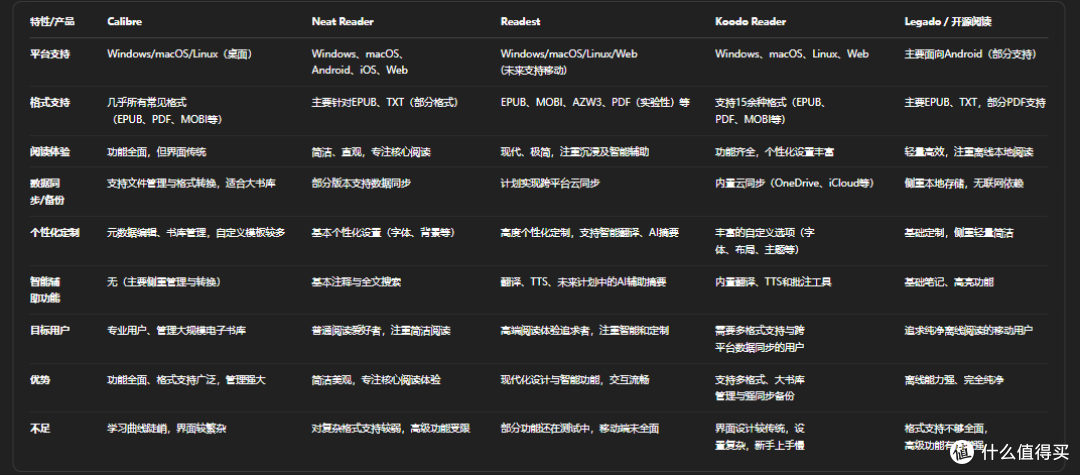Image resolution: width=1080 pixels, height=475 pixels.
Task: Click cell '高度个性化定制,支持智能翻译、AI摘要'
Action: pos(590,233)
